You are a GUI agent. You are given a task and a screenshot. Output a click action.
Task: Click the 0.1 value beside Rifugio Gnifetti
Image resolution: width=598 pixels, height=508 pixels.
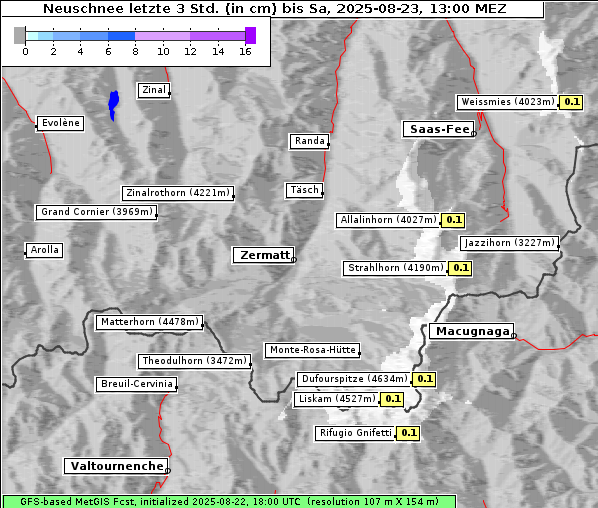(408, 433)
